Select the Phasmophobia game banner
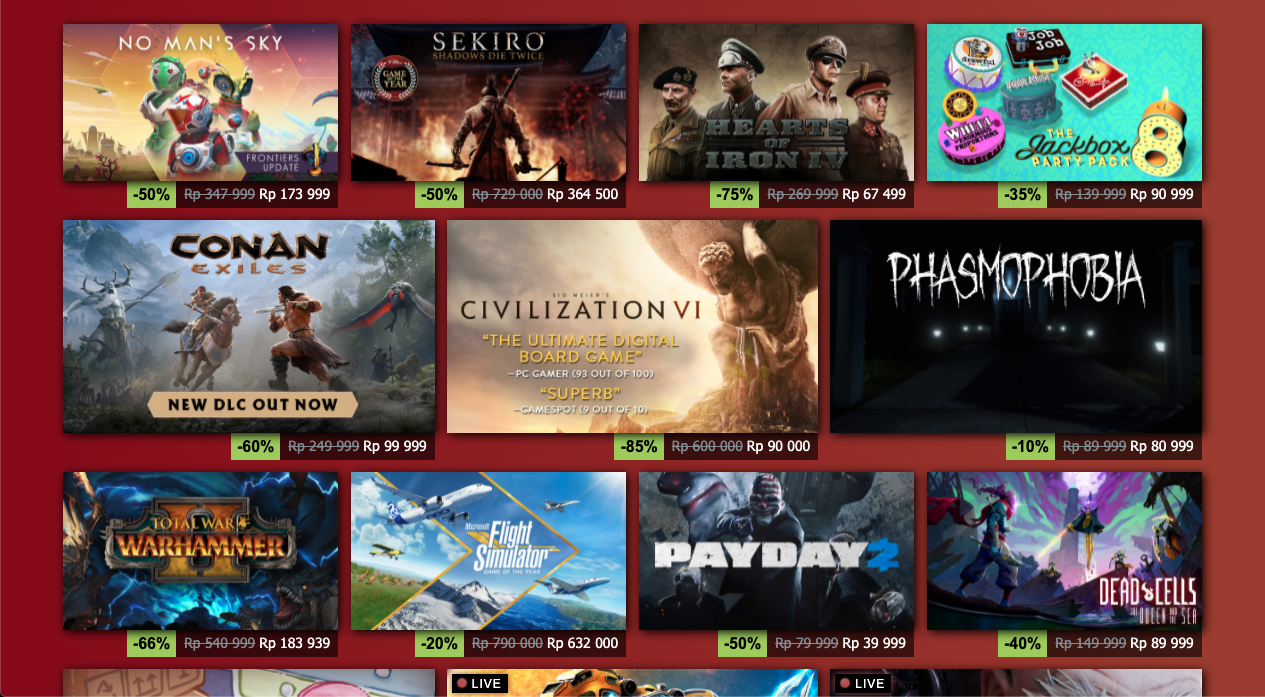 click(1016, 327)
